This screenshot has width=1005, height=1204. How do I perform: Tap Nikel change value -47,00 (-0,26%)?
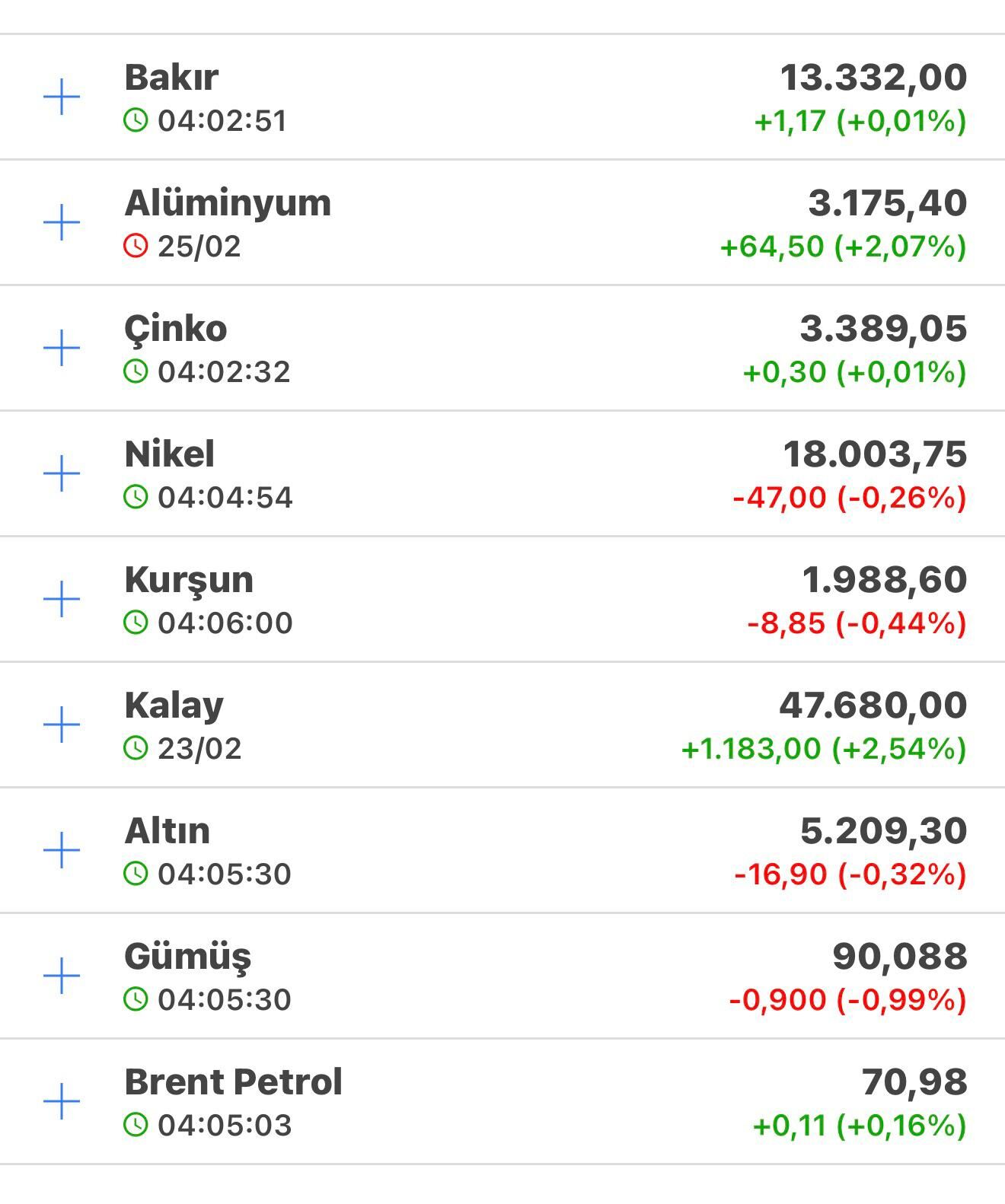coord(849,498)
